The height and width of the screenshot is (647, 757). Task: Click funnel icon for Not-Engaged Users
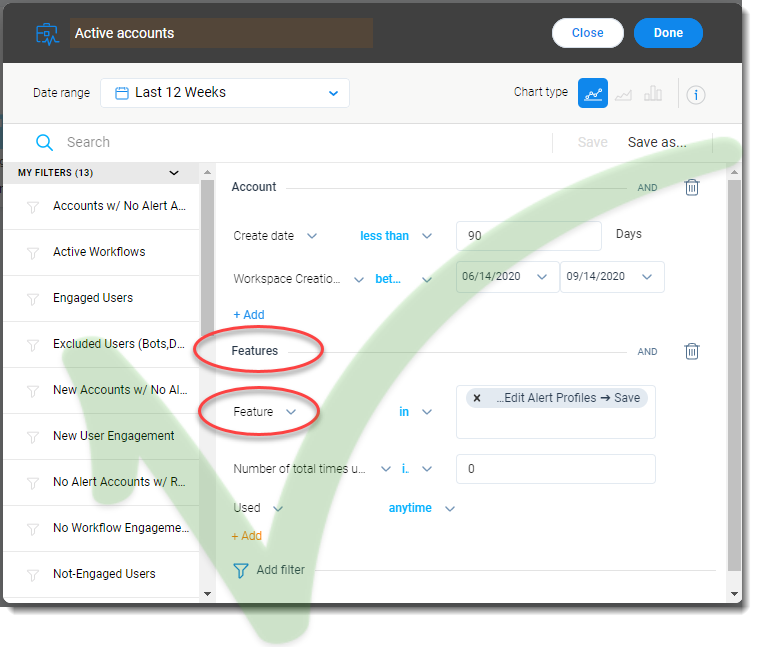33,575
